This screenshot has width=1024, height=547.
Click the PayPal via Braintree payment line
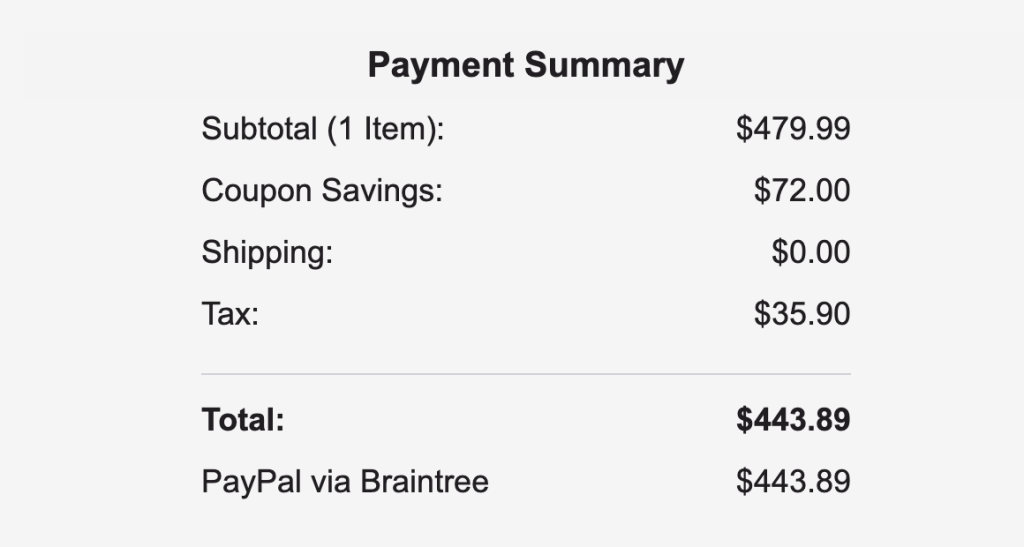tap(345, 482)
